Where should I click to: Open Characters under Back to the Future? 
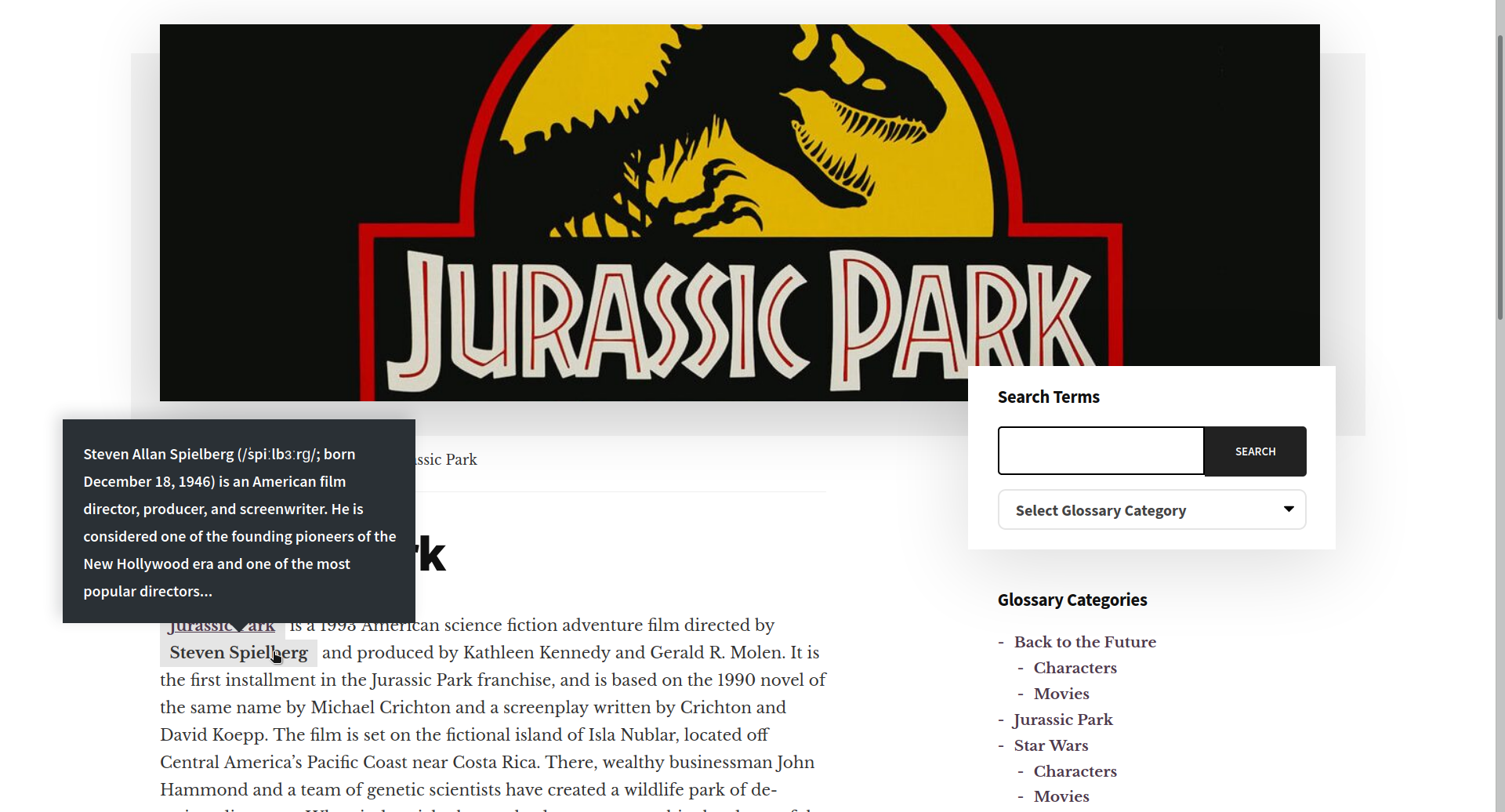pyautogui.click(x=1075, y=668)
